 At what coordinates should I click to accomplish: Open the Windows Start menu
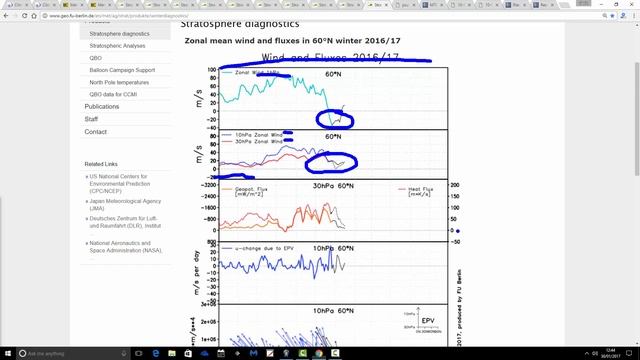point(8,353)
